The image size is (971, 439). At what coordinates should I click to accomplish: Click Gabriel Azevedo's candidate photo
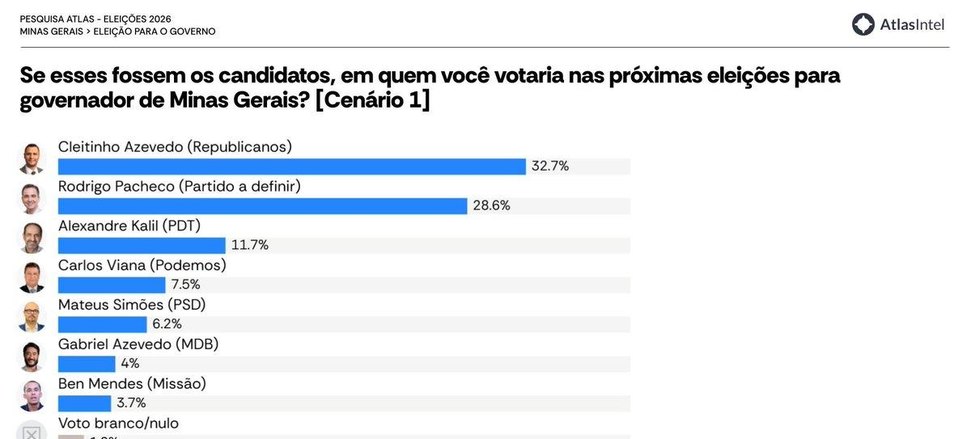pos(33,355)
